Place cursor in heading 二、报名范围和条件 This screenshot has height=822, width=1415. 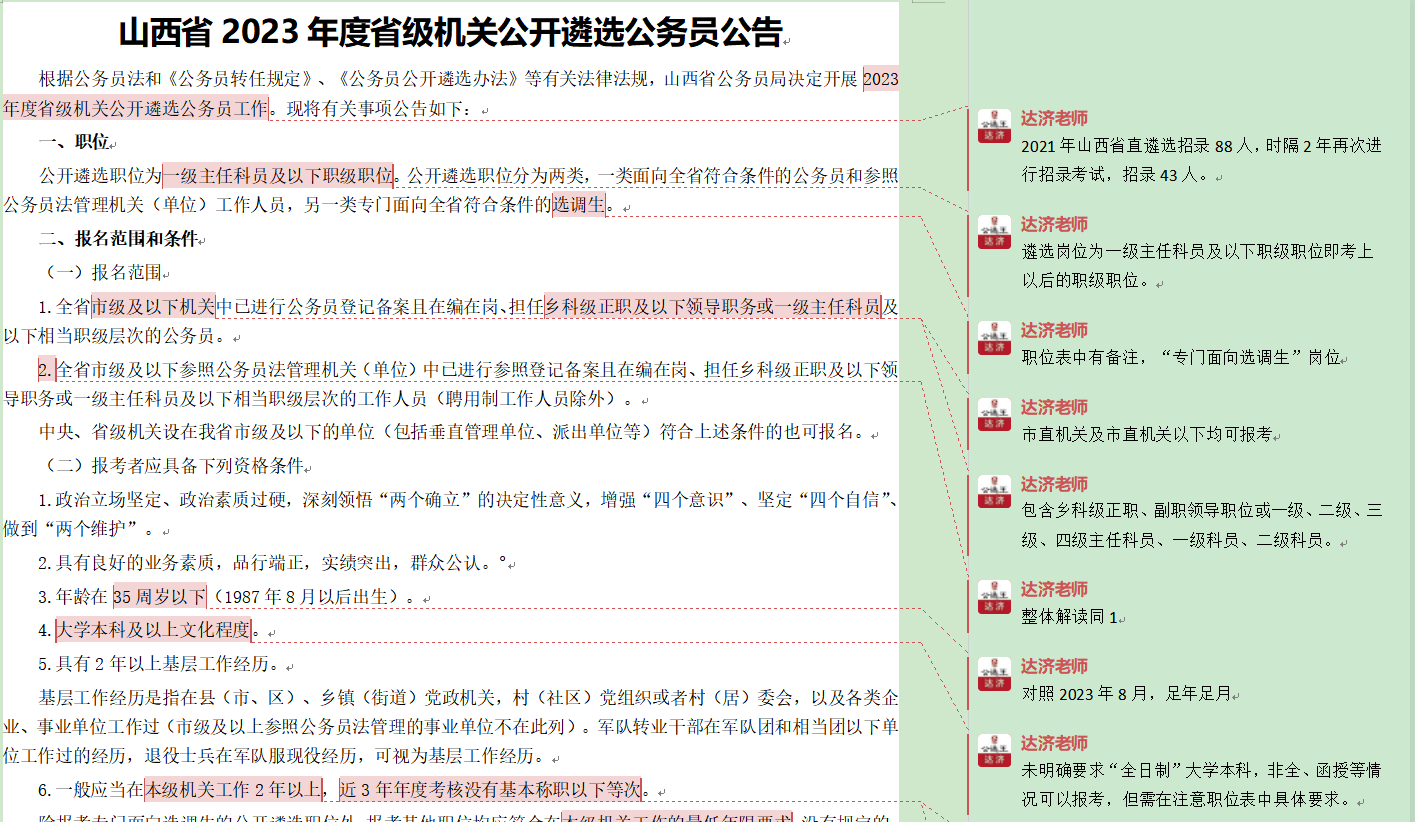click(x=118, y=240)
